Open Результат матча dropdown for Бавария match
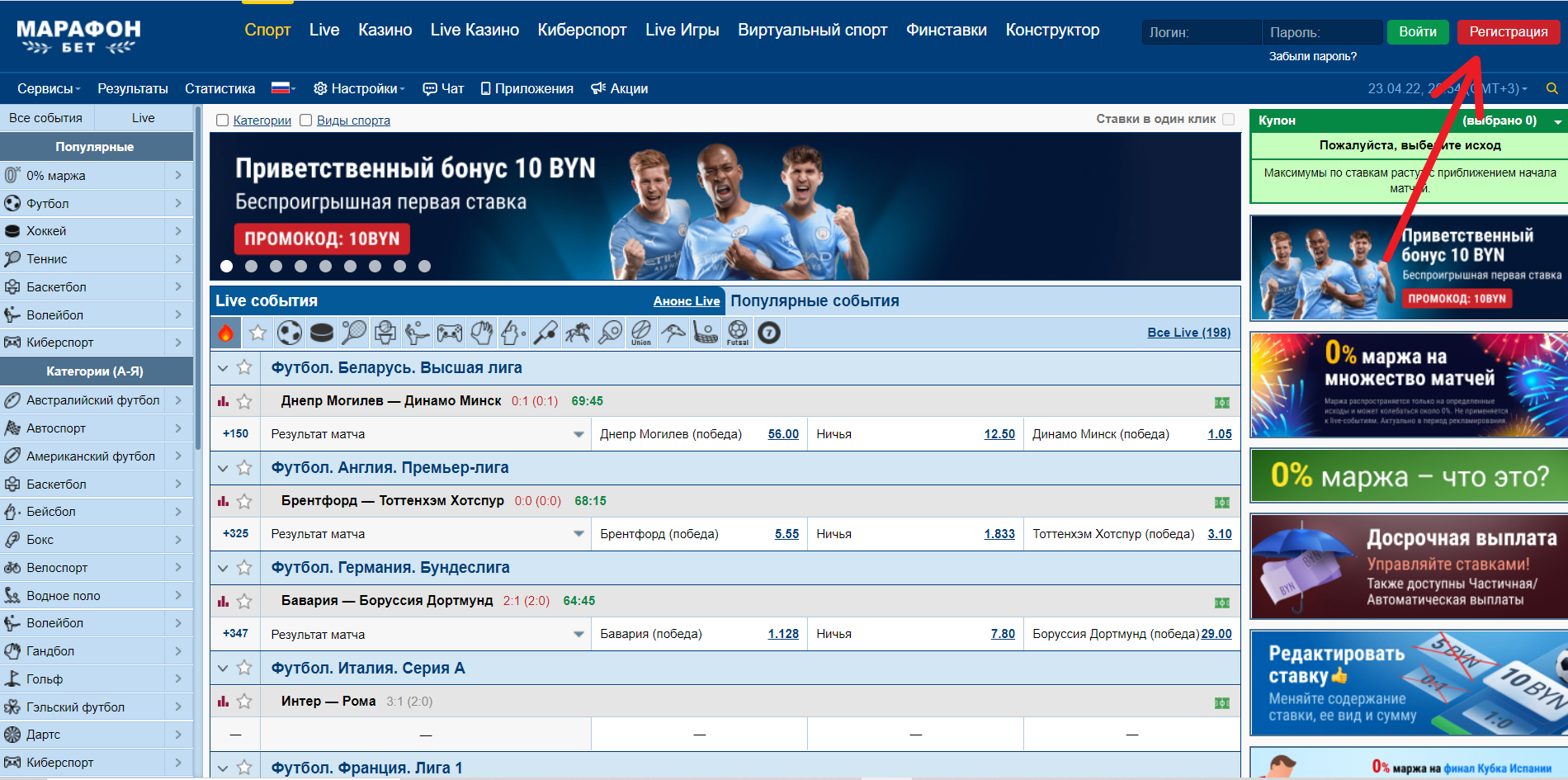 tap(579, 634)
